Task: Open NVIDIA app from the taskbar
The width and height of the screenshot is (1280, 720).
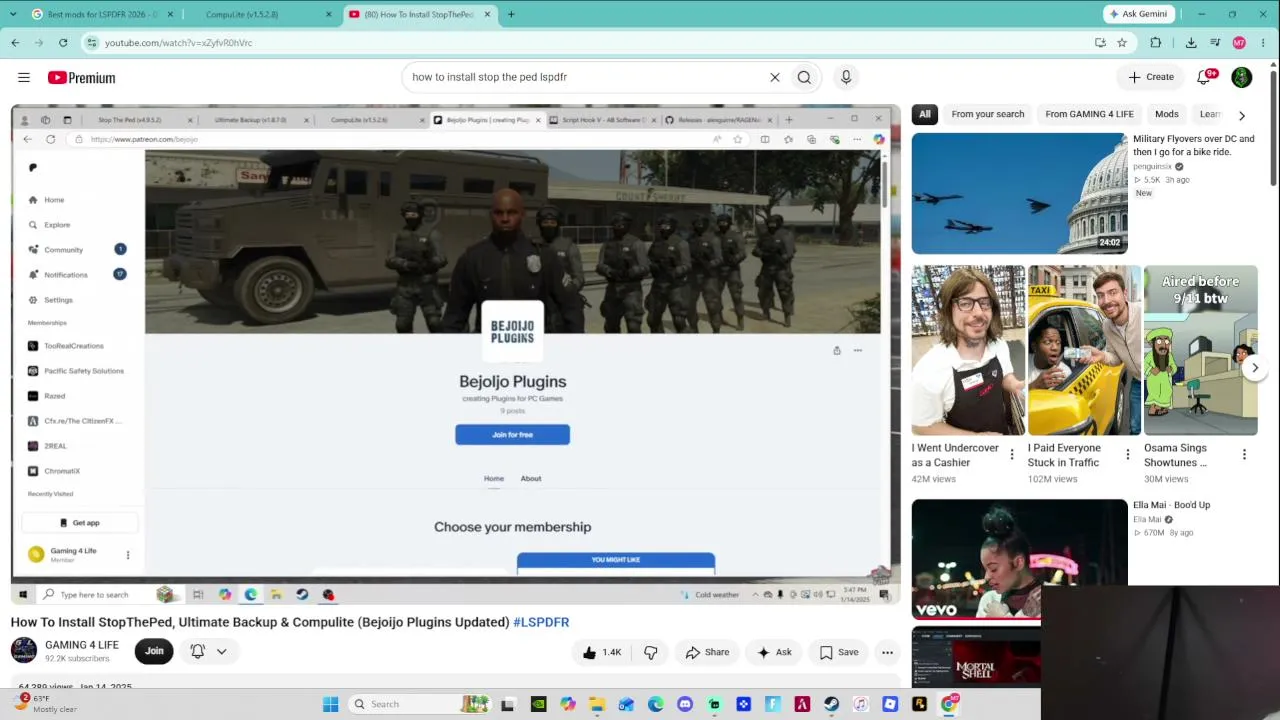Action: [538, 704]
